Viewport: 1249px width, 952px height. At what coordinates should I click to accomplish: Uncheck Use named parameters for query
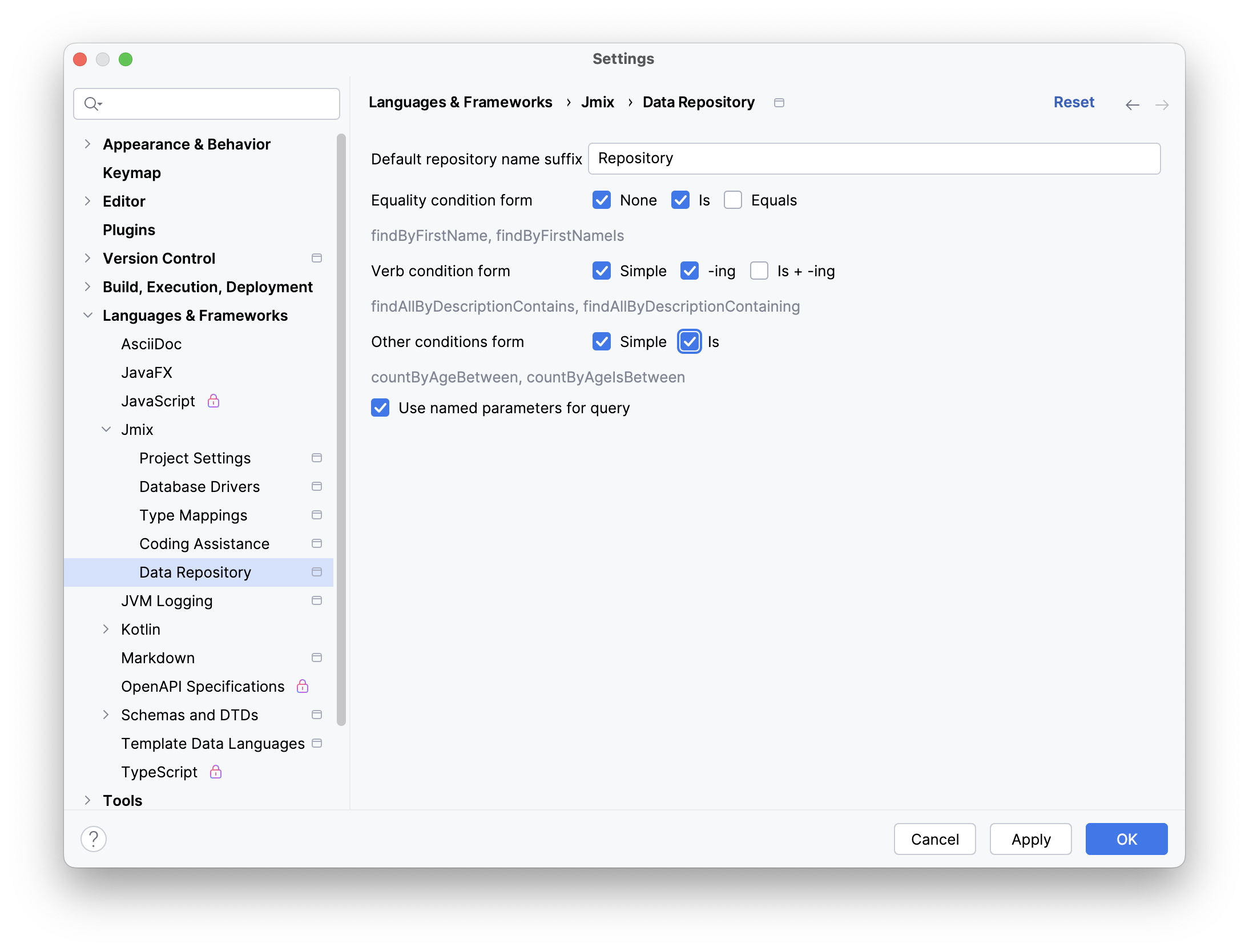coord(380,408)
